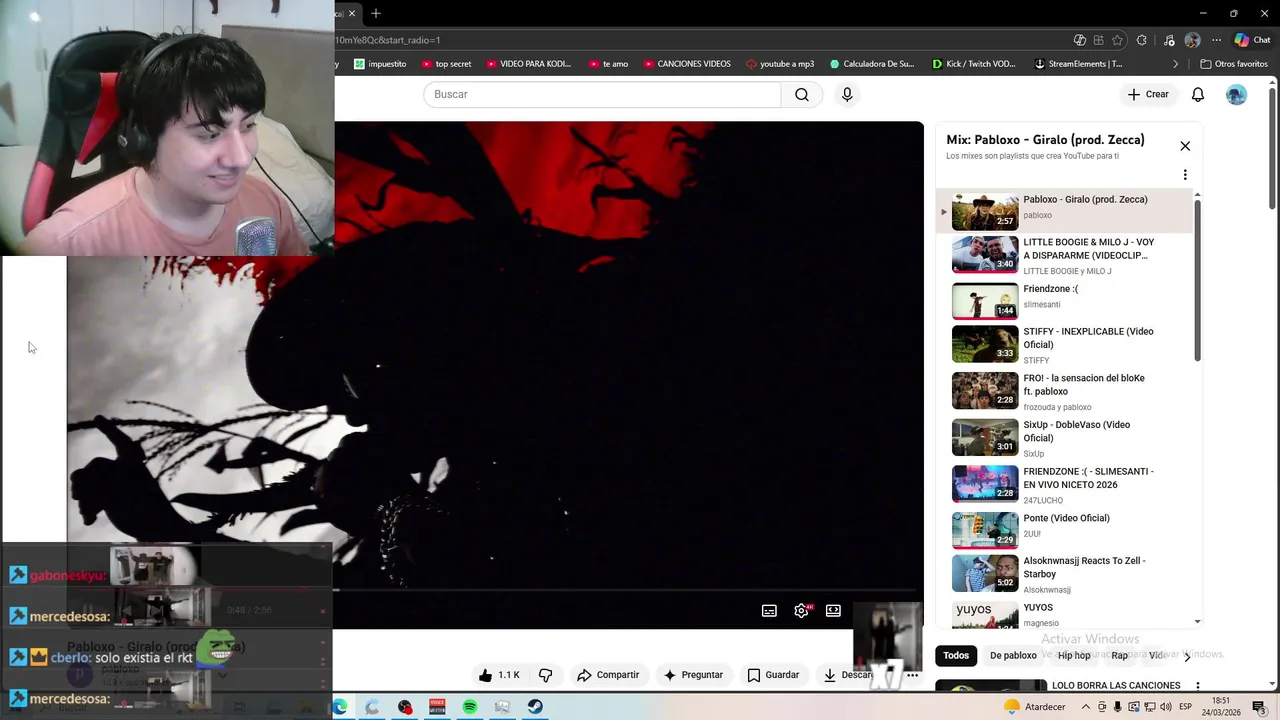Open Mix playlist three-dot options menu
The height and width of the screenshot is (720, 1280).
click(x=1185, y=175)
